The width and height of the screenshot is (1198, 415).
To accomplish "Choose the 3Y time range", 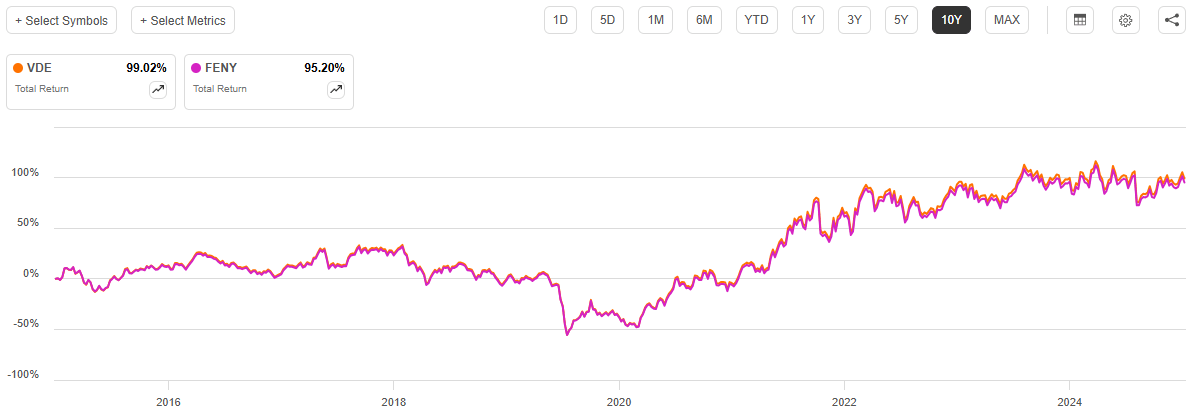I will pyautogui.click(x=854, y=20).
